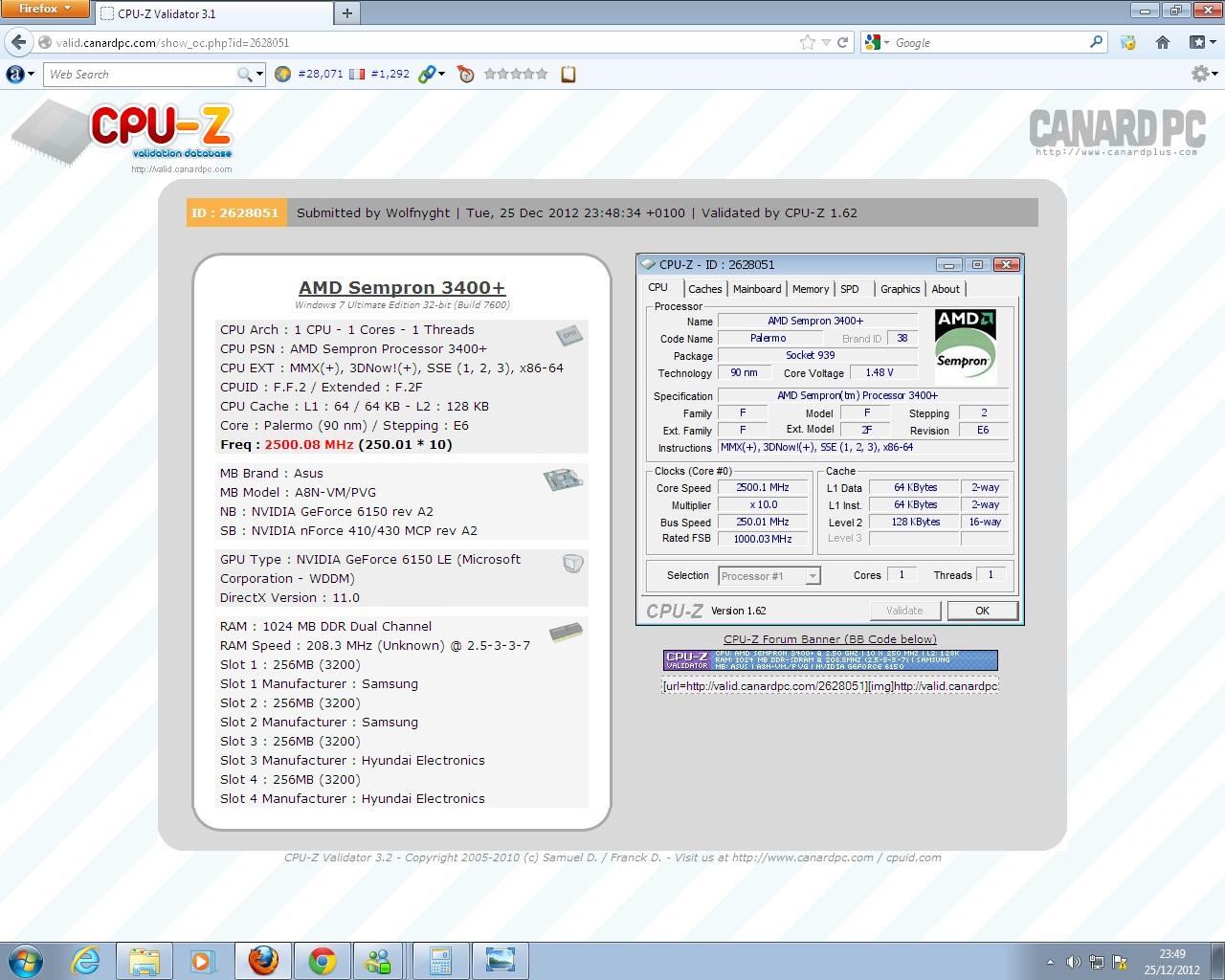Go to the home page icon
1225x980 pixels.
[x=1163, y=42]
